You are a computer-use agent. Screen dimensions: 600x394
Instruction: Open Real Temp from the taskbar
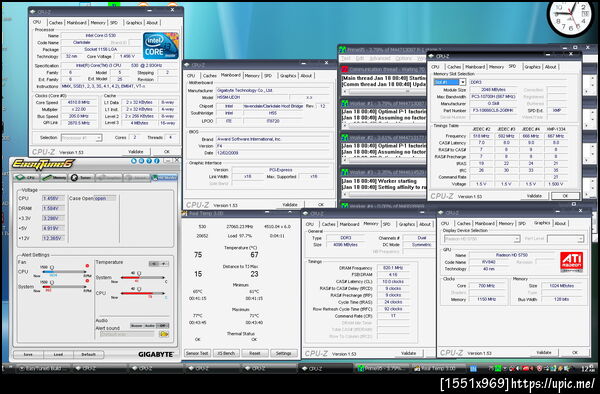[x=438, y=368]
